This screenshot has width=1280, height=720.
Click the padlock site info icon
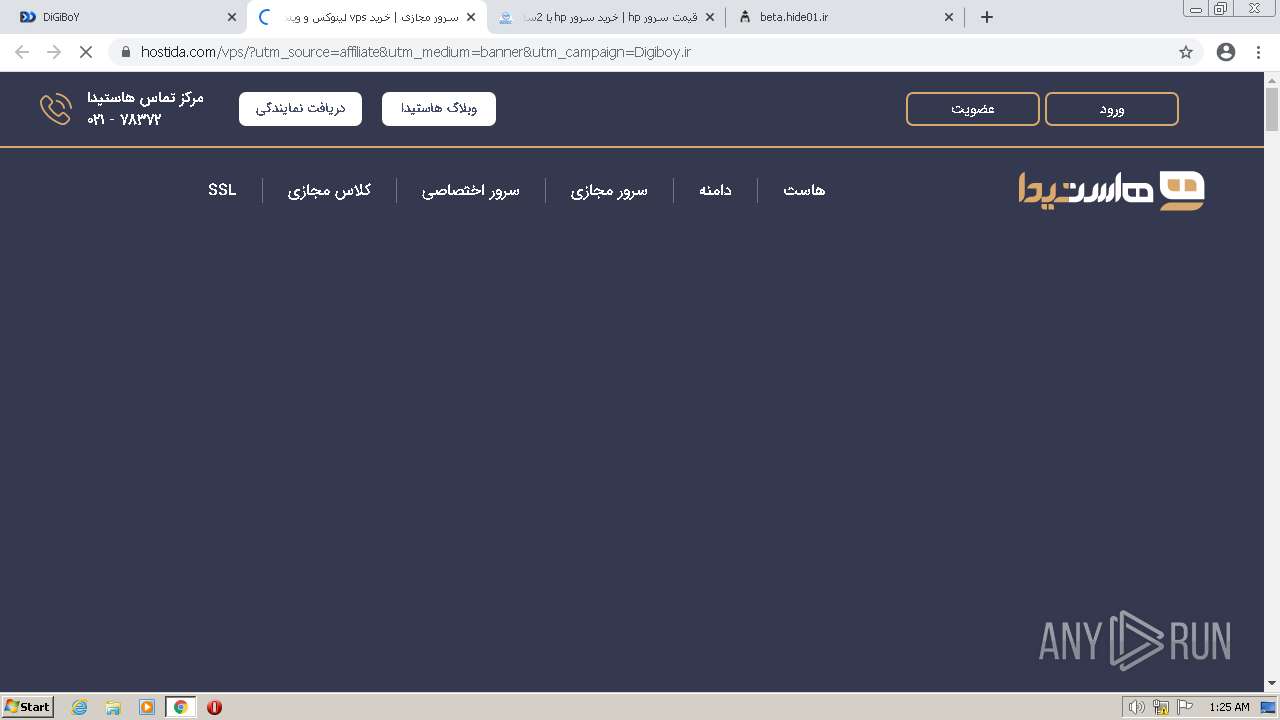(x=125, y=52)
